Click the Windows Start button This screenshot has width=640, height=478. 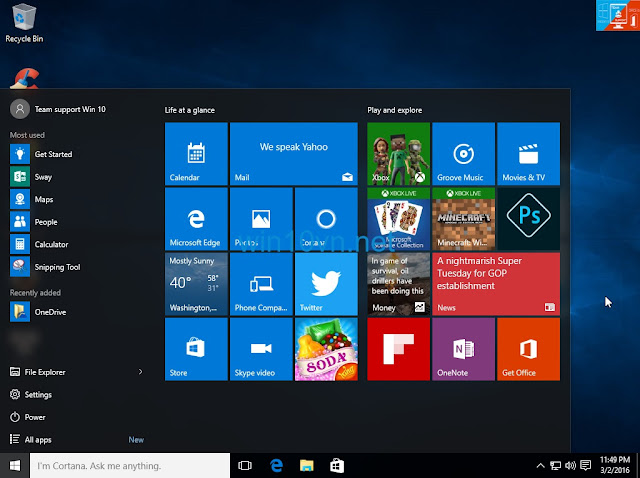pos(15,465)
